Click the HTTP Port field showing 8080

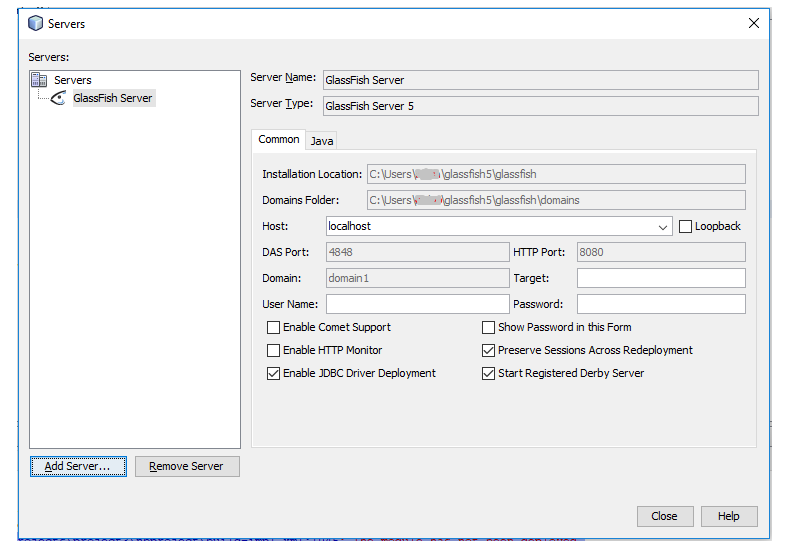661,252
